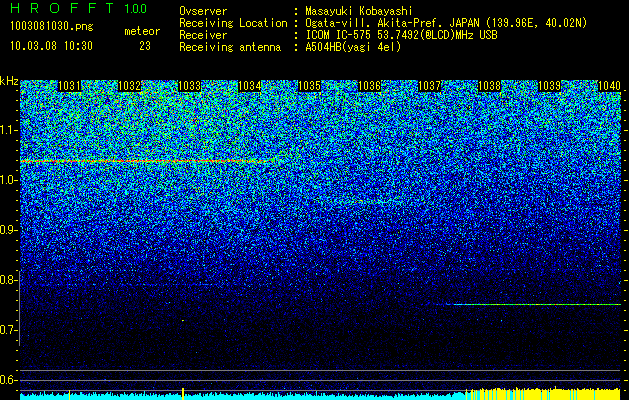This screenshot has height=400, width=629.
Task: Select observer name Masayuki Kobayashi
Action: [x=359, y=11]
